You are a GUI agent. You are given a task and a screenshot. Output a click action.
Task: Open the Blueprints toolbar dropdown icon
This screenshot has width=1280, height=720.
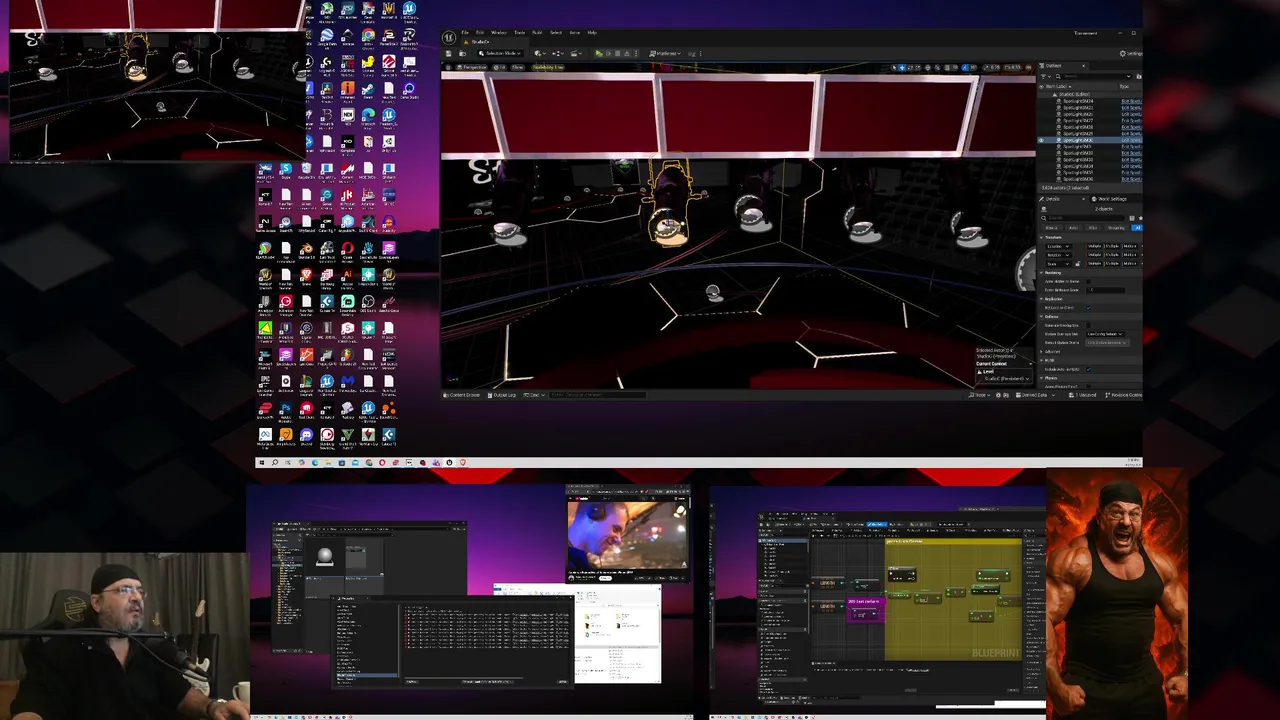(558, 53)
